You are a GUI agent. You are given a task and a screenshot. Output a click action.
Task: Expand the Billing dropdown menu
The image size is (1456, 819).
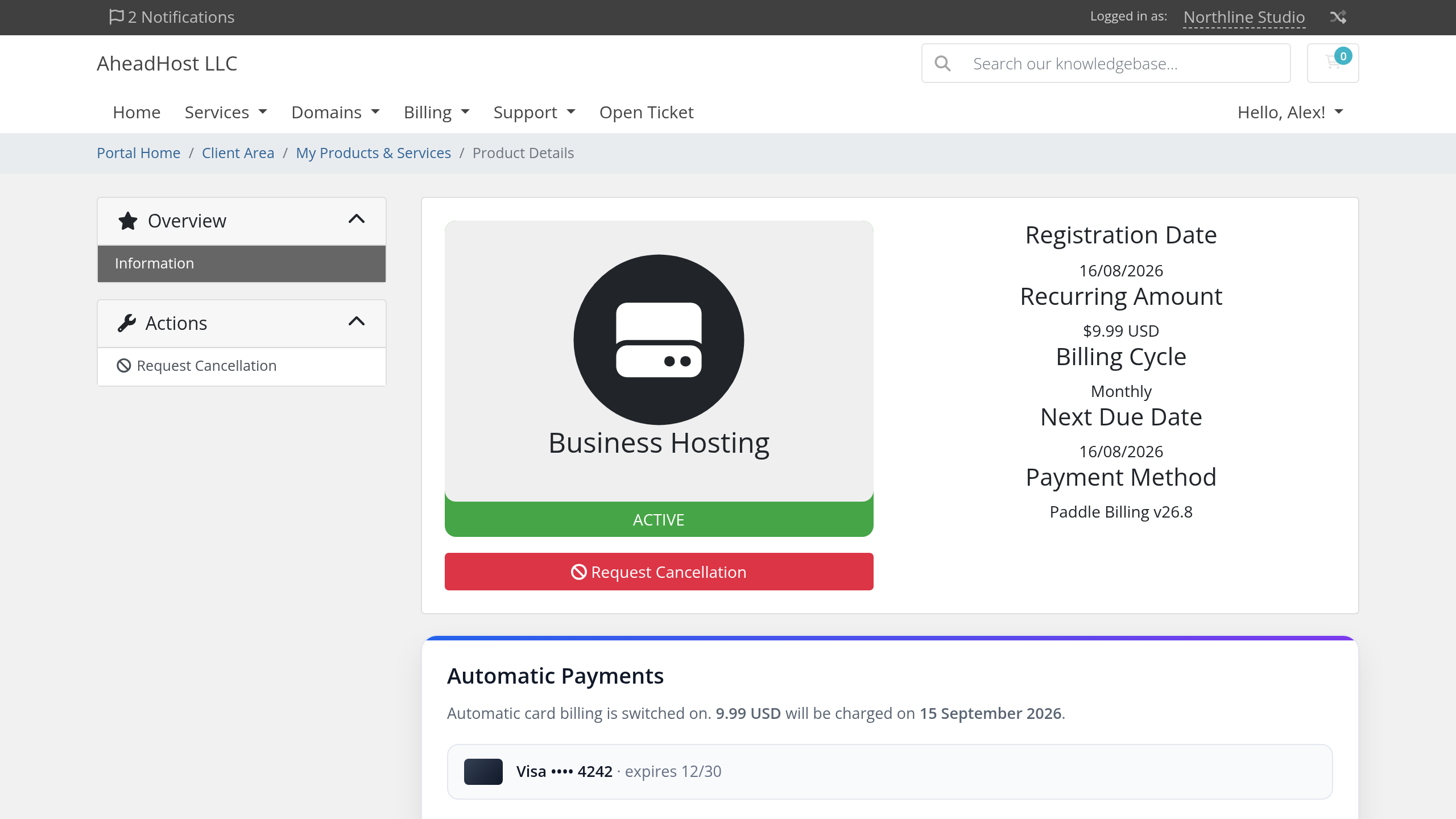tap(436, 112)
